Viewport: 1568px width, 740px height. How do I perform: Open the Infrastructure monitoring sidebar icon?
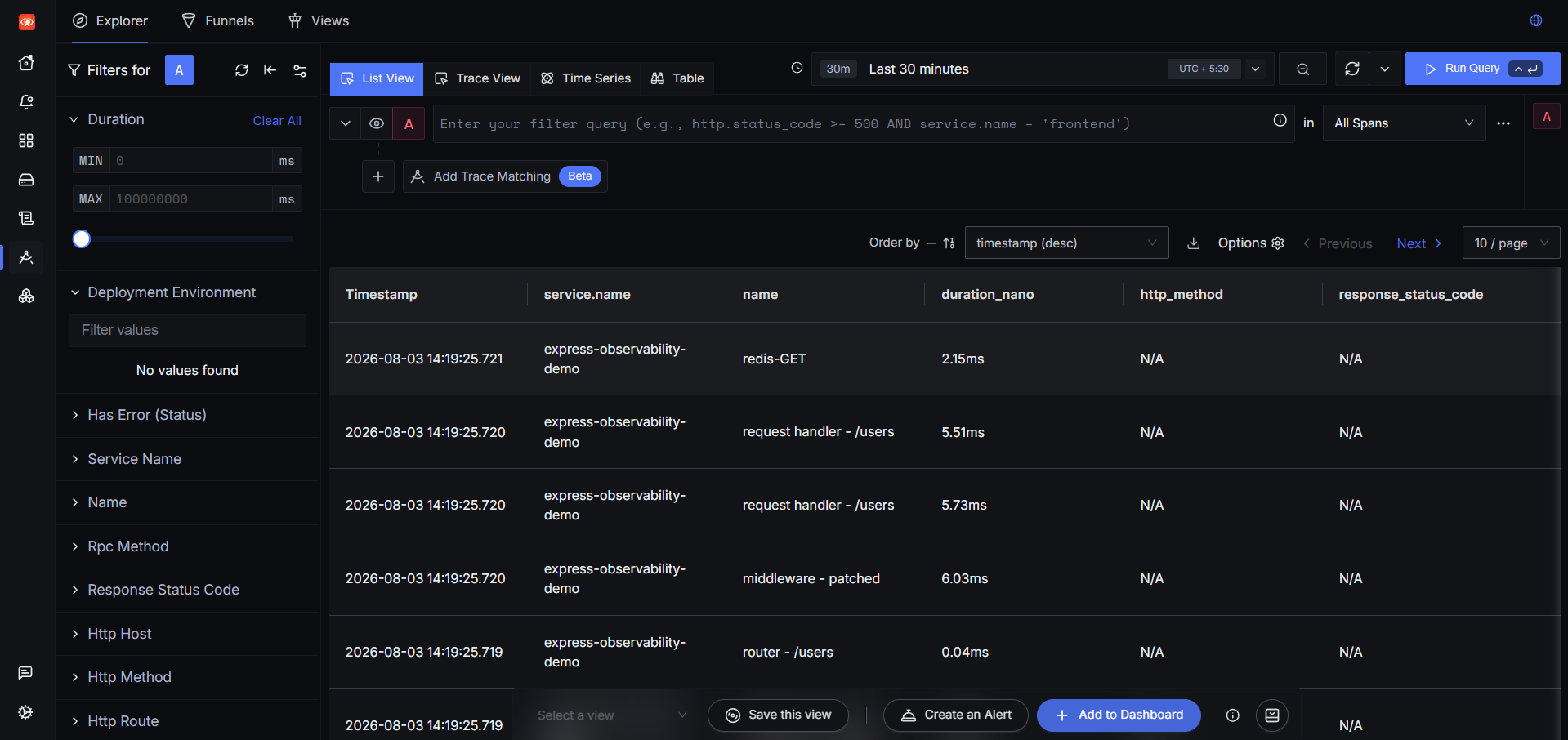[26, 296]
